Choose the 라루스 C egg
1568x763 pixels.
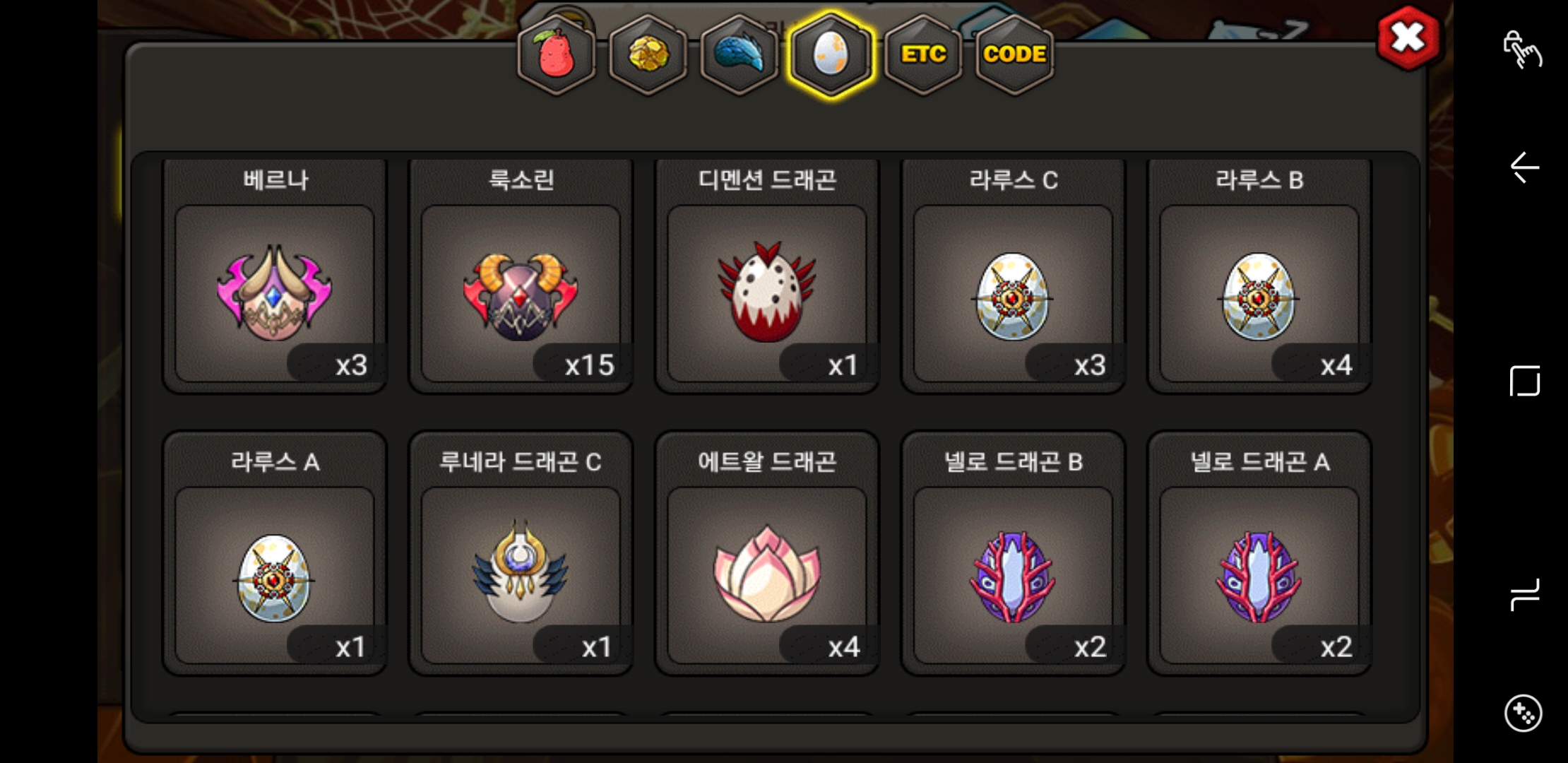pos(1014,276)
